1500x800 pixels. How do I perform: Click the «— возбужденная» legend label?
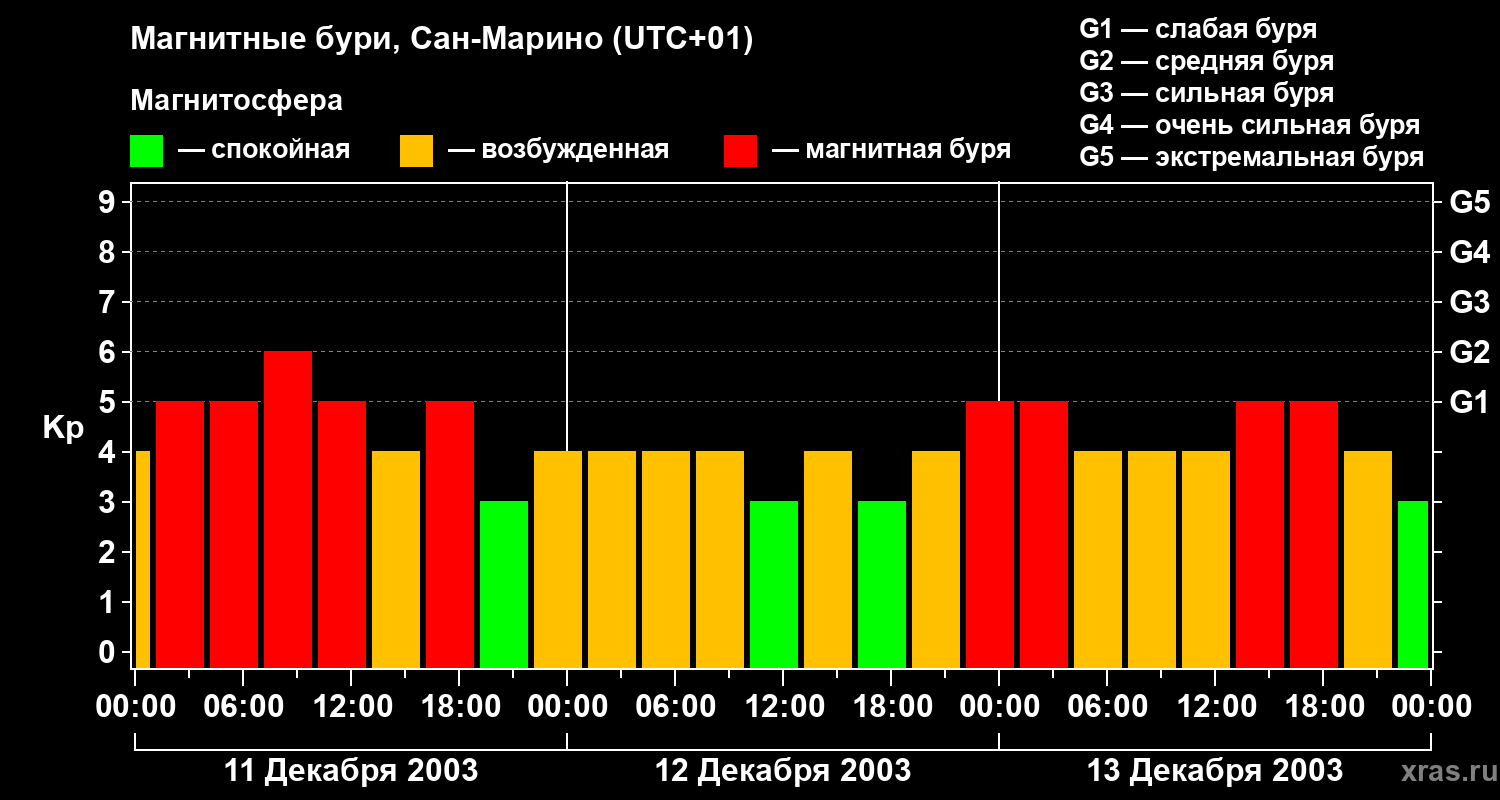click(558, 150)
